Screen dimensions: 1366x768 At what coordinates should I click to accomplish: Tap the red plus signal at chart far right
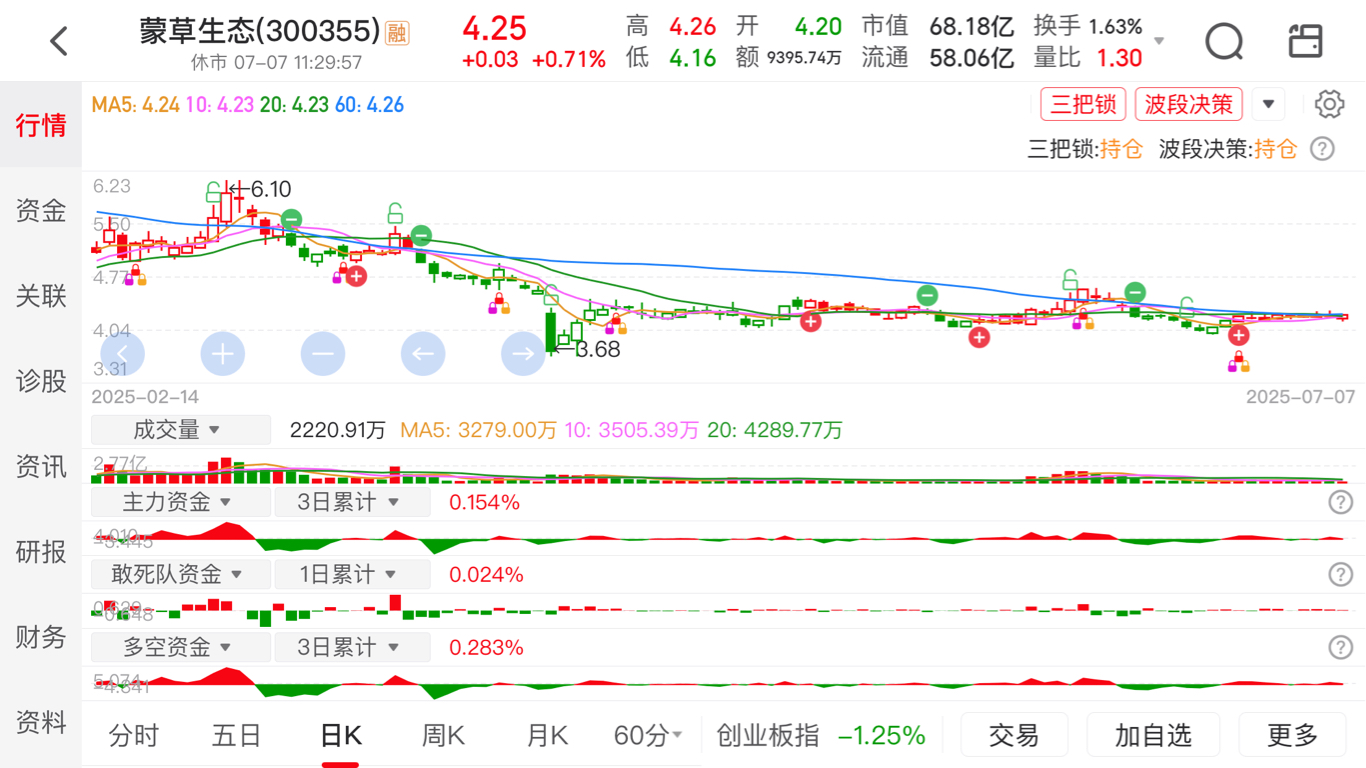tap(1239, 336)
